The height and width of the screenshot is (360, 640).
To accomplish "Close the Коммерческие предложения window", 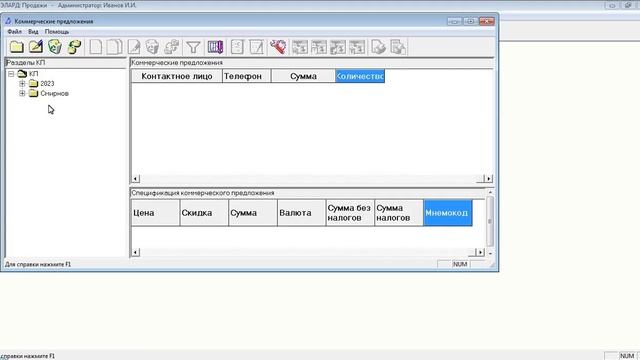I will click(487, 21).
